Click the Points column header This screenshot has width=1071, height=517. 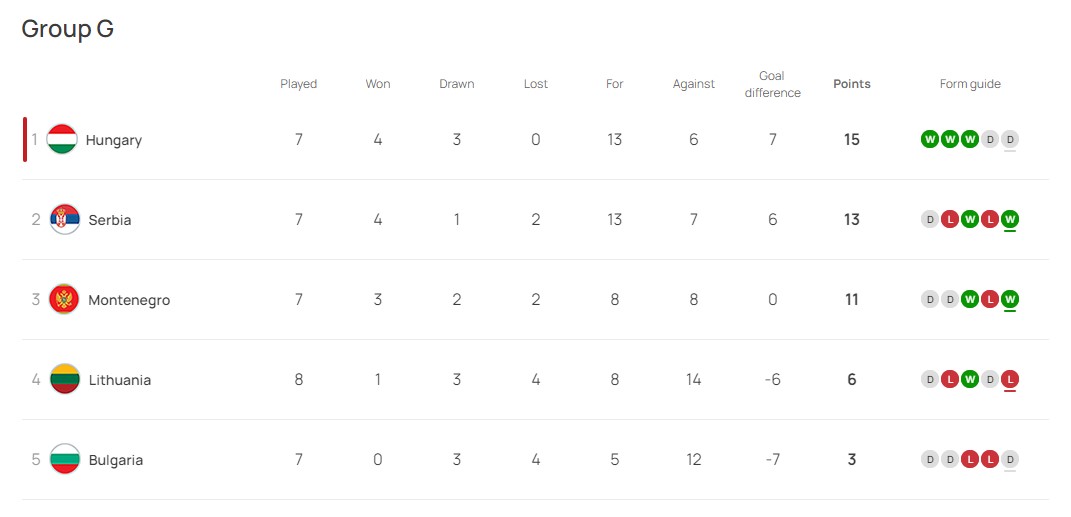pyautogui.click(x=852, y=84)
